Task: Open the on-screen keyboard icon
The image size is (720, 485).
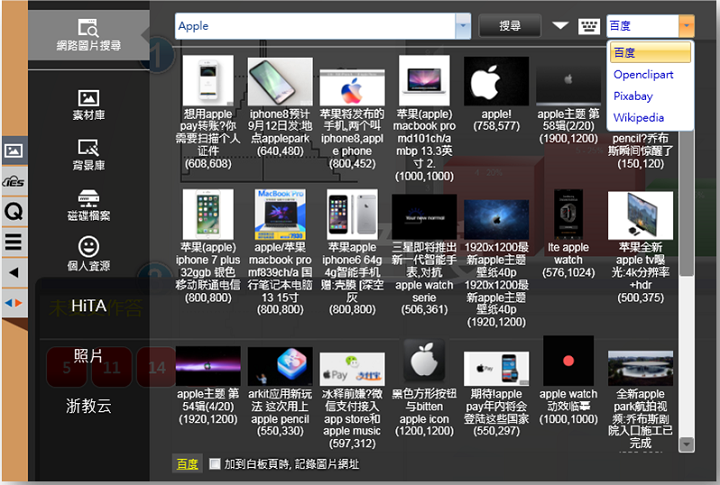Action: (x=589, y=26)
